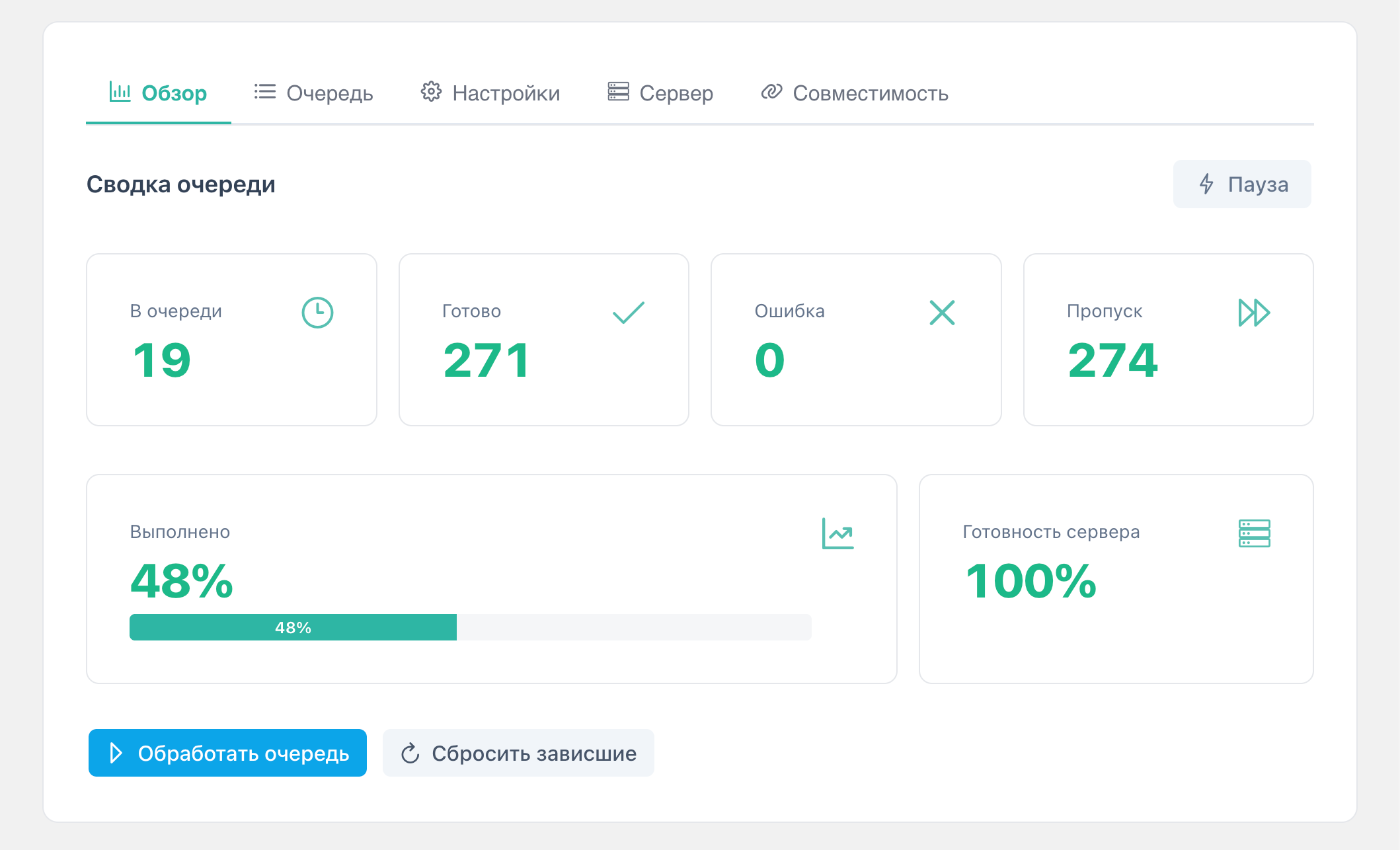Select the Совместимость tab
This screenshot has width=1400, height=850.
point(855,93)
